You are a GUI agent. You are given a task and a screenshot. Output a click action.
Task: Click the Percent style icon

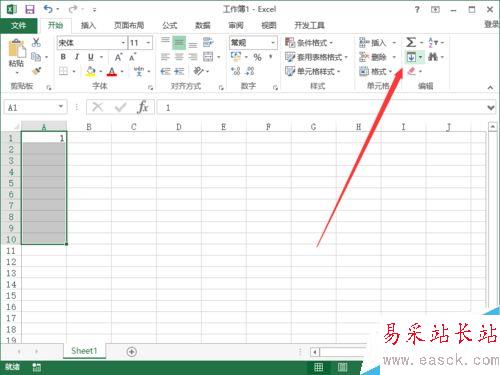point(257,57)
